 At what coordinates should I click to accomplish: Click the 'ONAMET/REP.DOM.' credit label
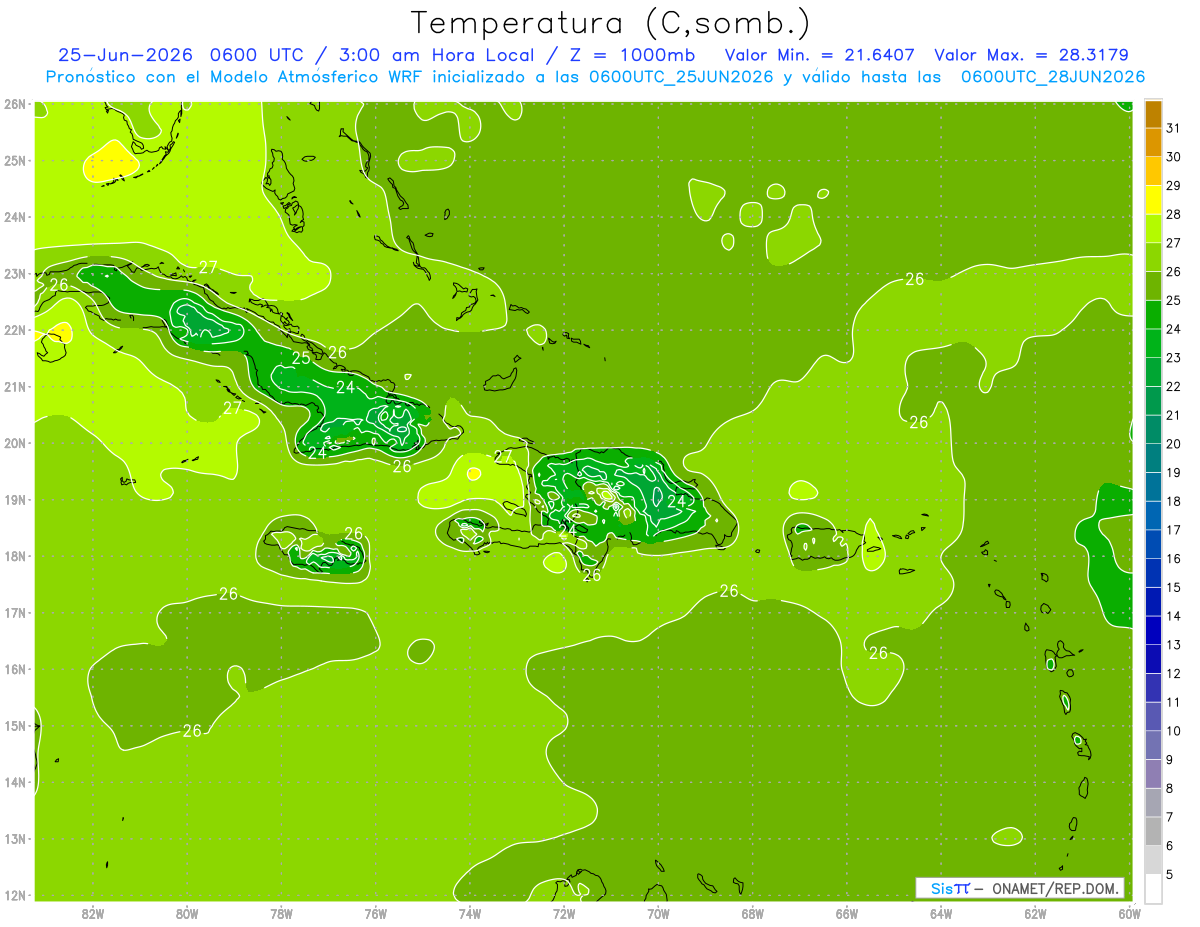1057,888
